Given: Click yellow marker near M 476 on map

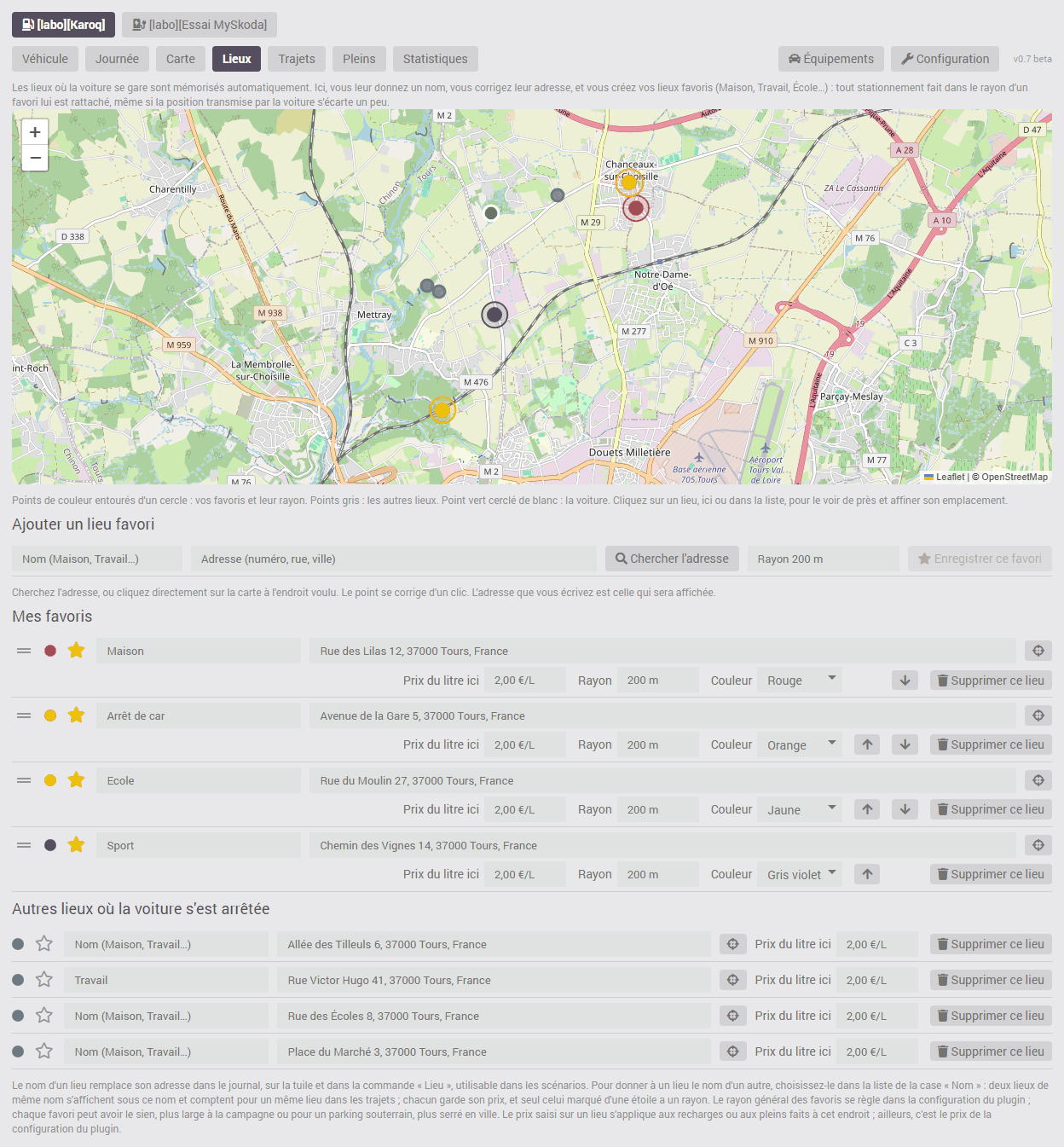Looking at the screenshot, I should click(442, 410).
